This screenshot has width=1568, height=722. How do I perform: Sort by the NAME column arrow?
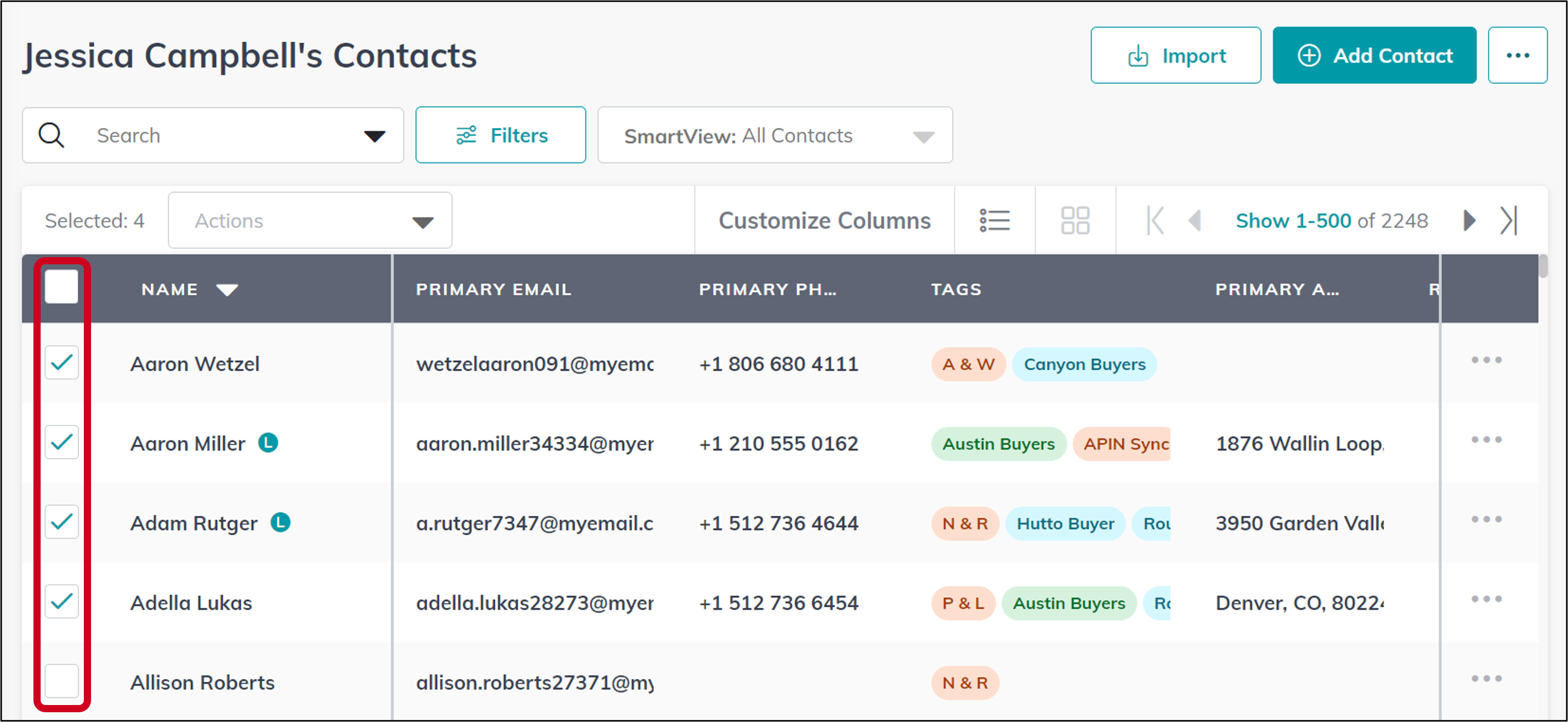coord(227,290)
